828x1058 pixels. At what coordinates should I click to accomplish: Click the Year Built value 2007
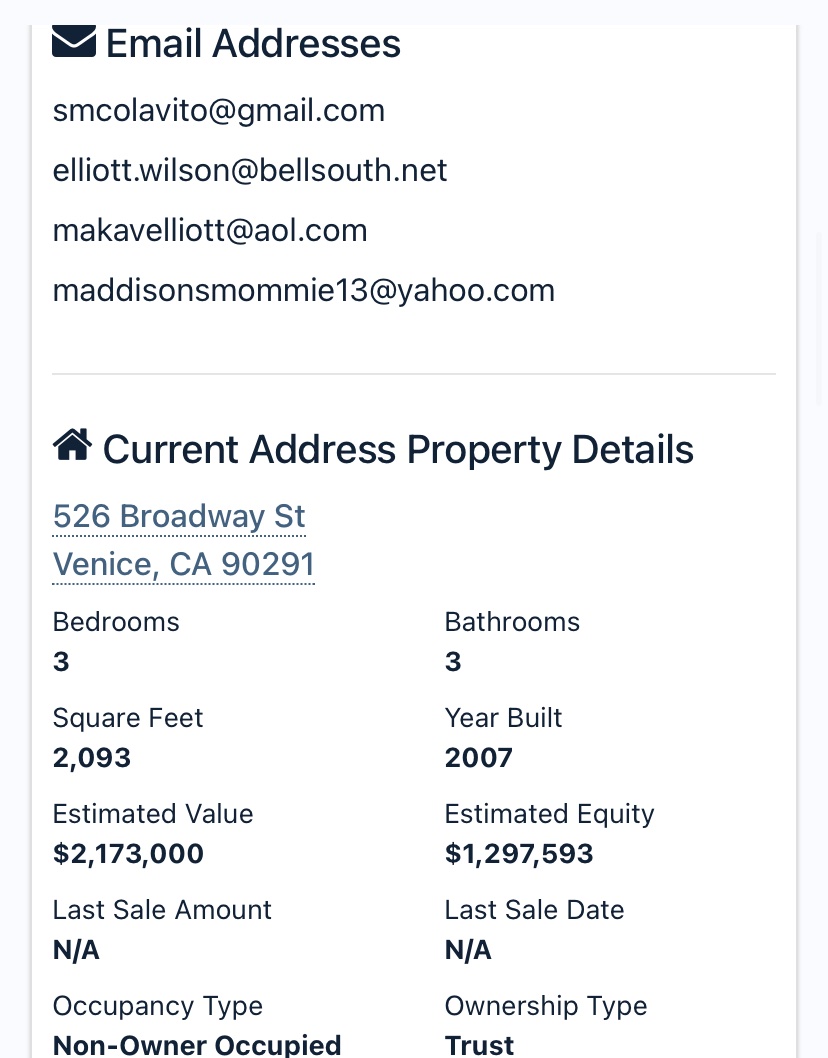pos(478,758)
